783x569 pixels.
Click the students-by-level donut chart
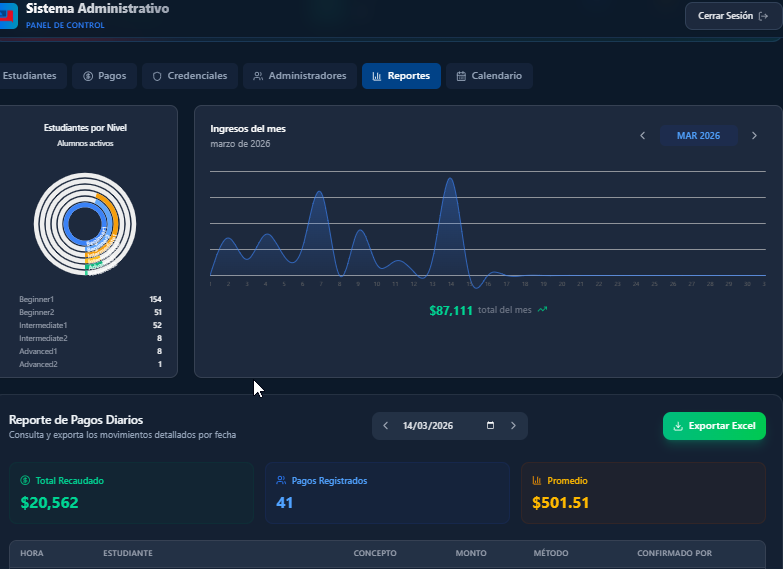click(85, 224)
